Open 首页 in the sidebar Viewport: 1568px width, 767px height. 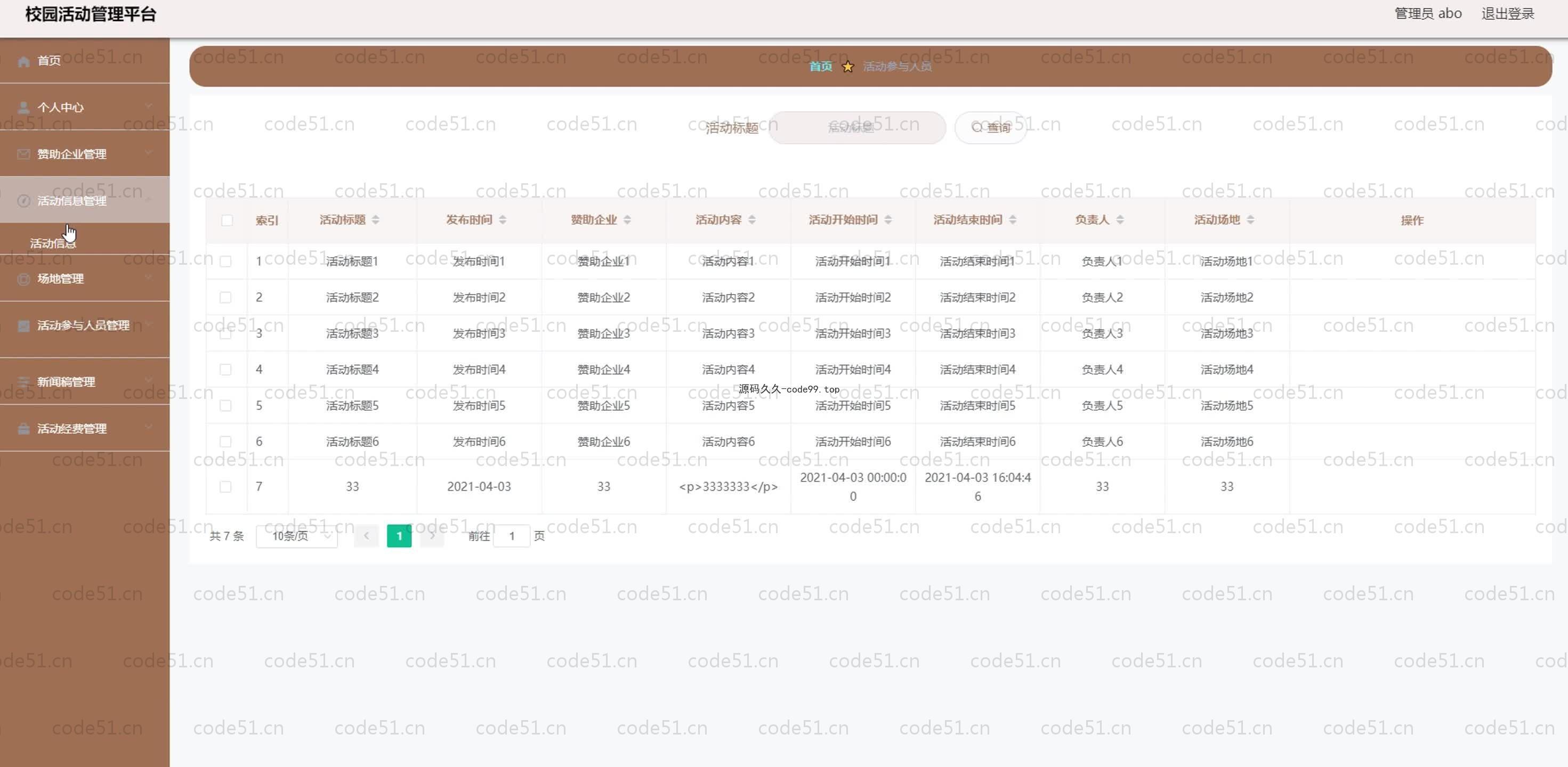(x=85, y=61)
